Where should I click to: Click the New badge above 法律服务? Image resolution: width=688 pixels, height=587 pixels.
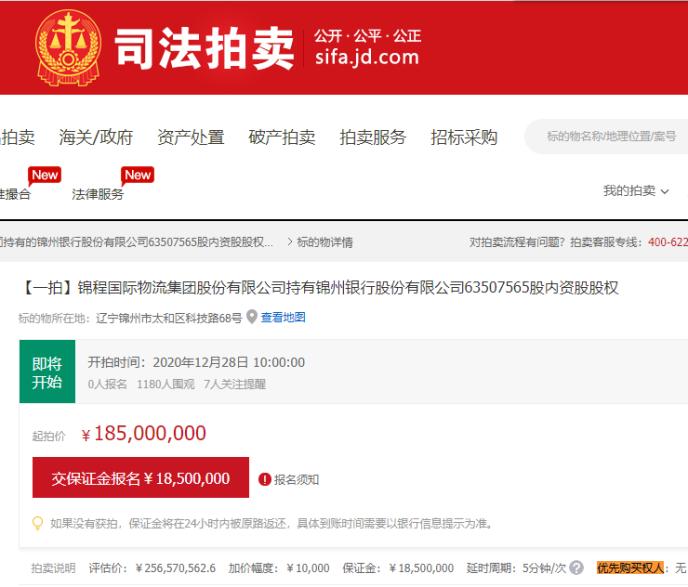pos(137,175)
